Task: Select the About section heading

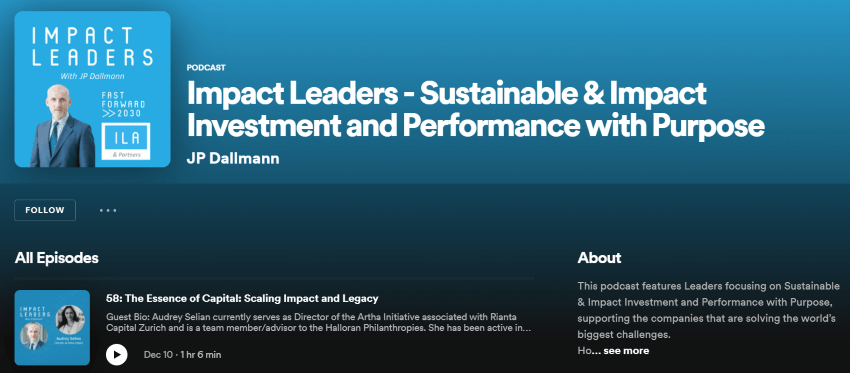Action: coord(600,258)
